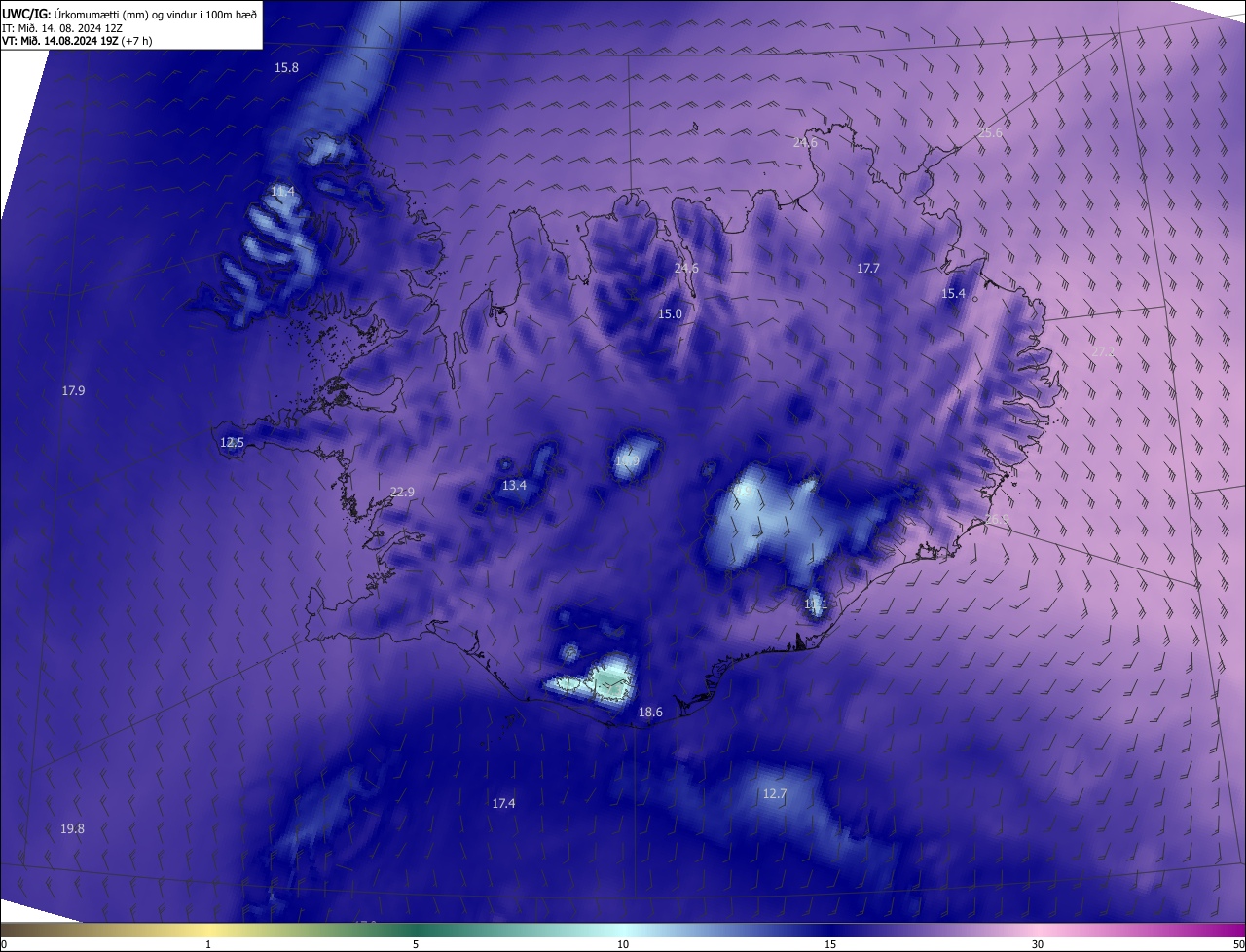
Task: Click the 17.9 value on the map
Action: pyautogui.click(x=73, y=390)
